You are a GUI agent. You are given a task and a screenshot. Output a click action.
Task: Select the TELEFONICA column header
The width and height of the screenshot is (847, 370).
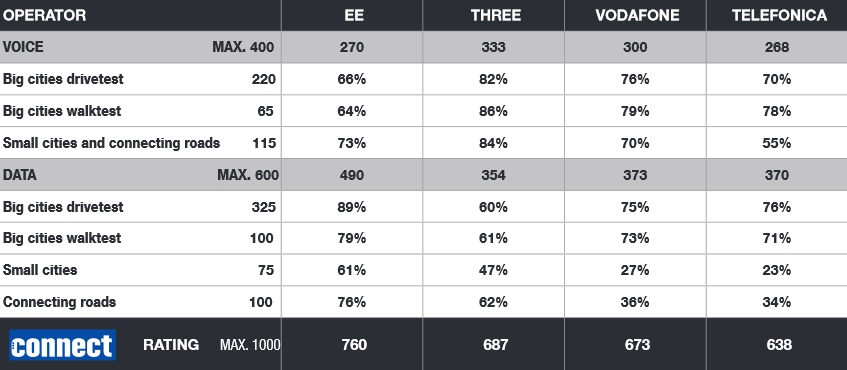pyautogui.click(x=779, y=15)
